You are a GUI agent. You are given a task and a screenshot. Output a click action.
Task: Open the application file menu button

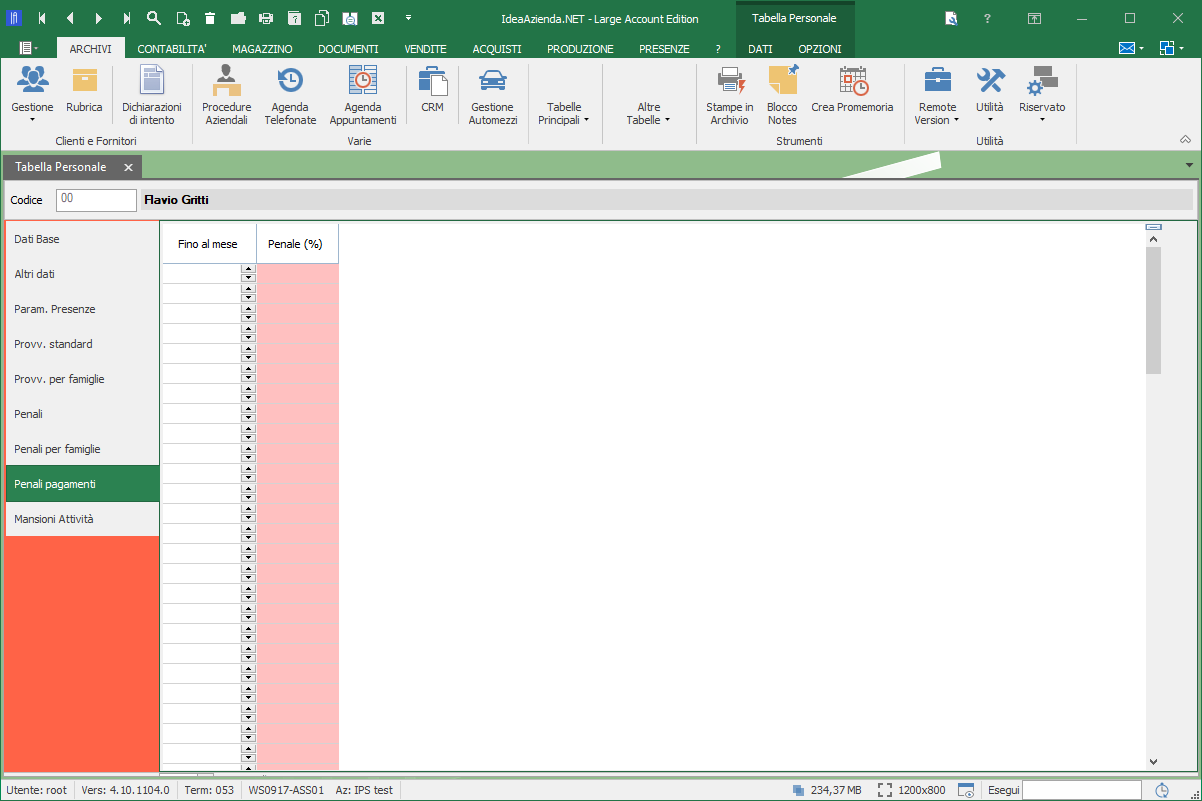[28, 48]
